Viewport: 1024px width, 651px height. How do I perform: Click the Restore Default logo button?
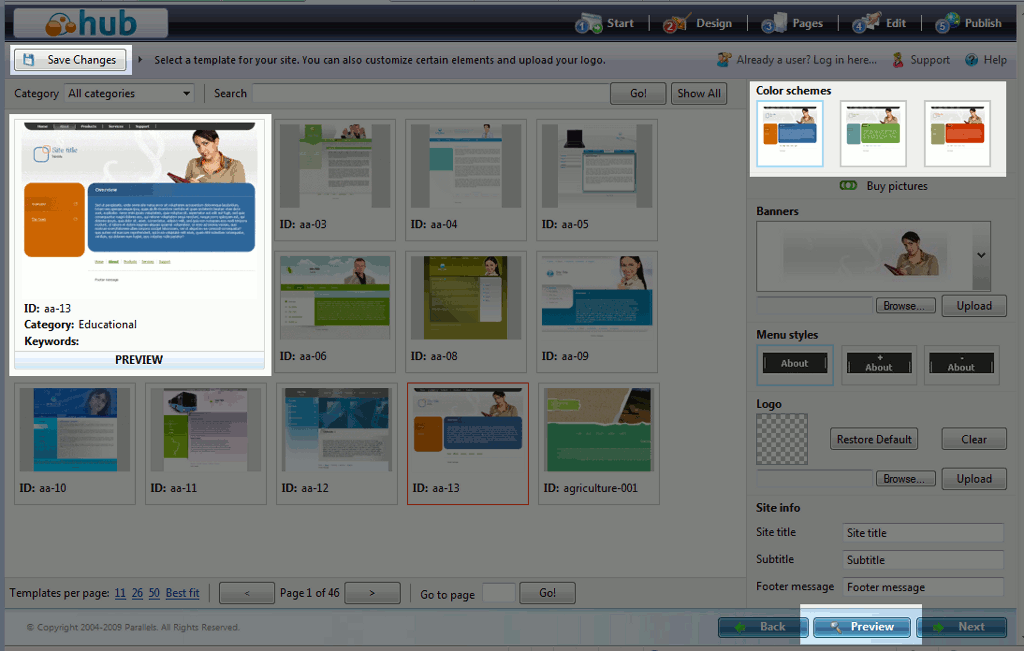[874, 439]
